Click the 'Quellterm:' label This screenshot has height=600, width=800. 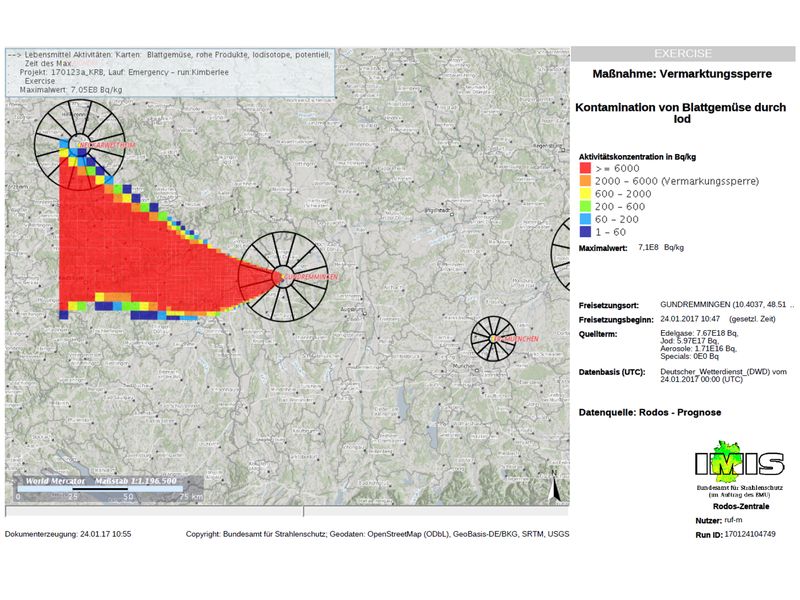click(x=598, y=334)
